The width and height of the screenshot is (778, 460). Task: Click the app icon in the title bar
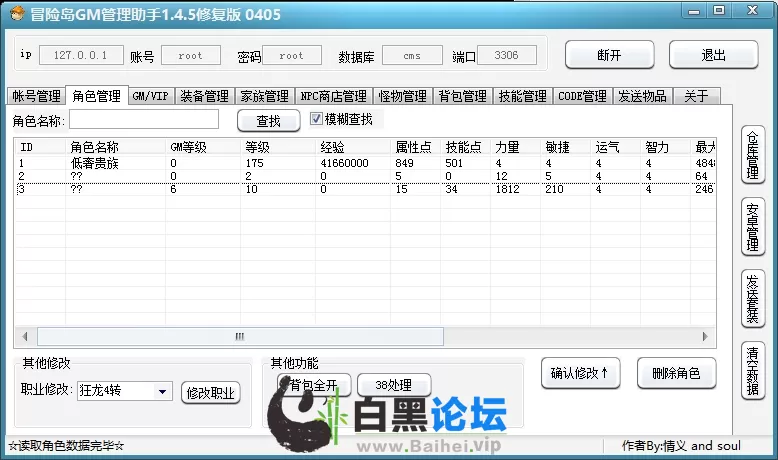(15, 12)
